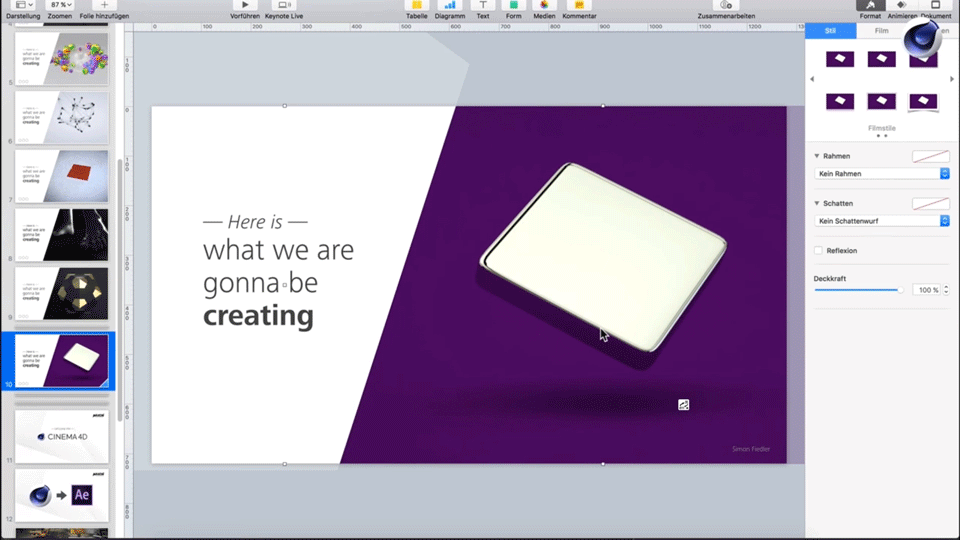Insert a Tabelle from the toolbar
Image resolution: width=960 pixels, height=540 pixels.
416,5
